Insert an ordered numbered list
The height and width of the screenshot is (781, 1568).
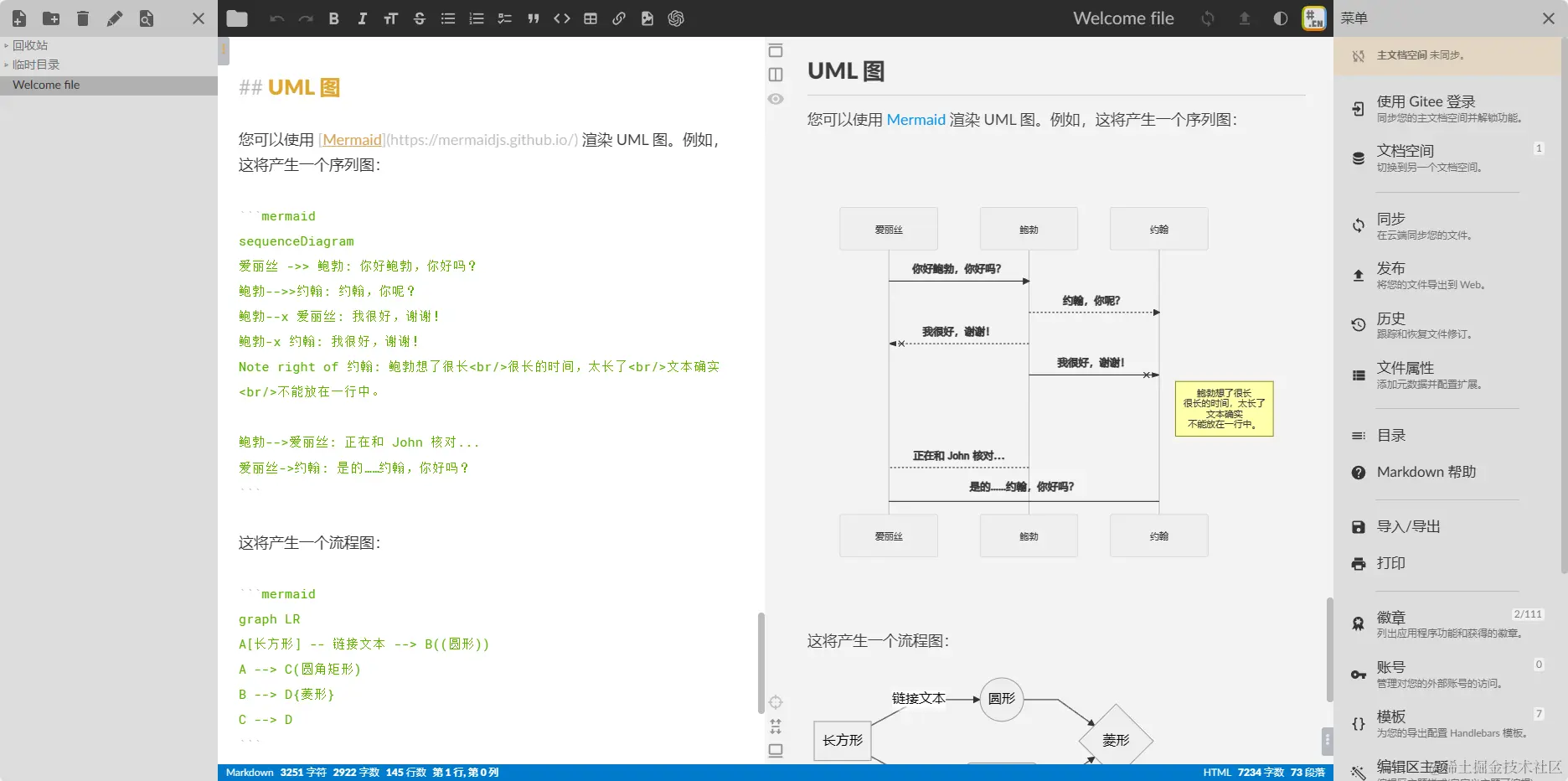point(477,18)
